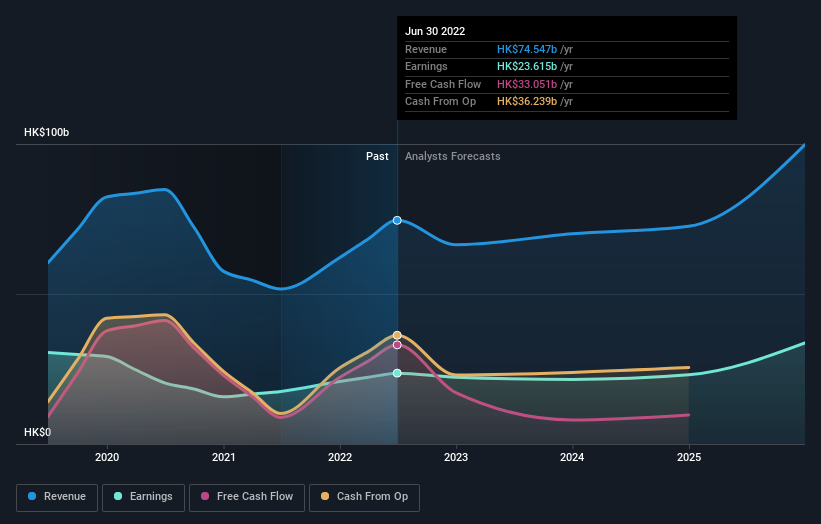Click the Revenue row label in tooltip
The image size is (821, 524).
[x=426, y=49]
